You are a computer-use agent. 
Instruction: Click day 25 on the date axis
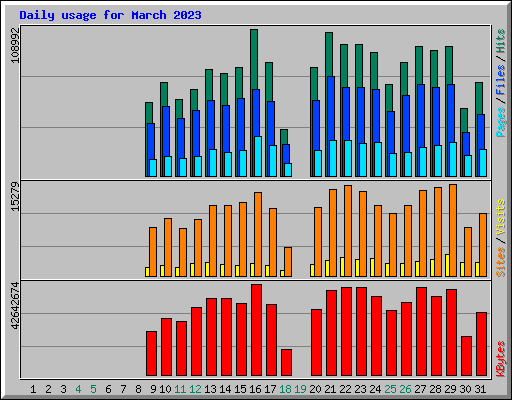(x=390, y=389)
